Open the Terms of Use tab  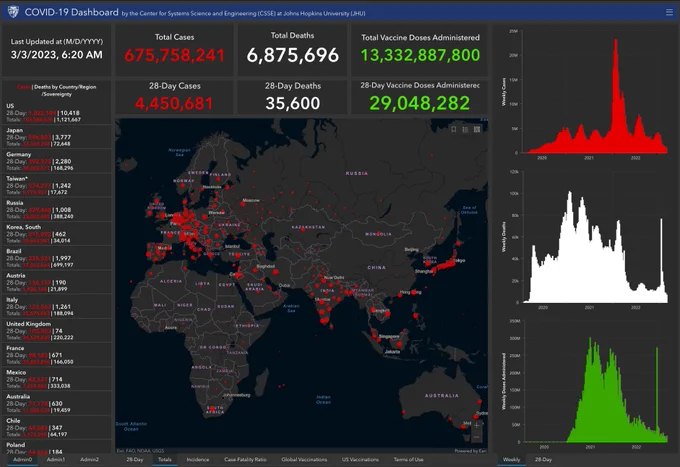point(409,460)
